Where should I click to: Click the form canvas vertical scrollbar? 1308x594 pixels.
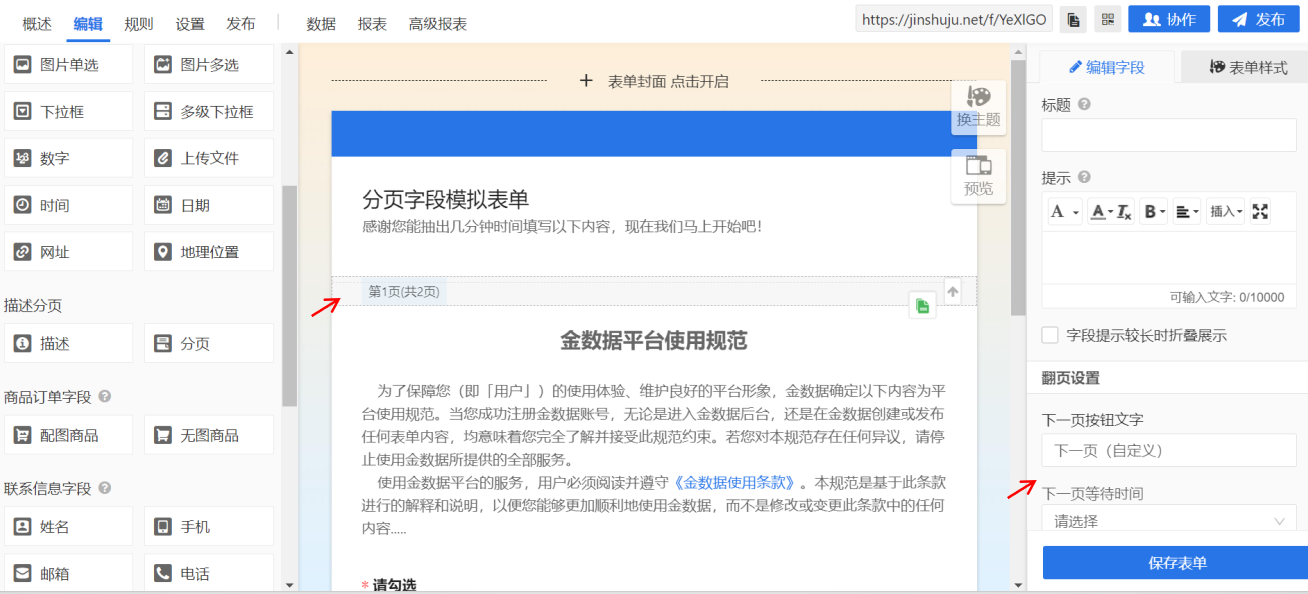click(1018, 187)
